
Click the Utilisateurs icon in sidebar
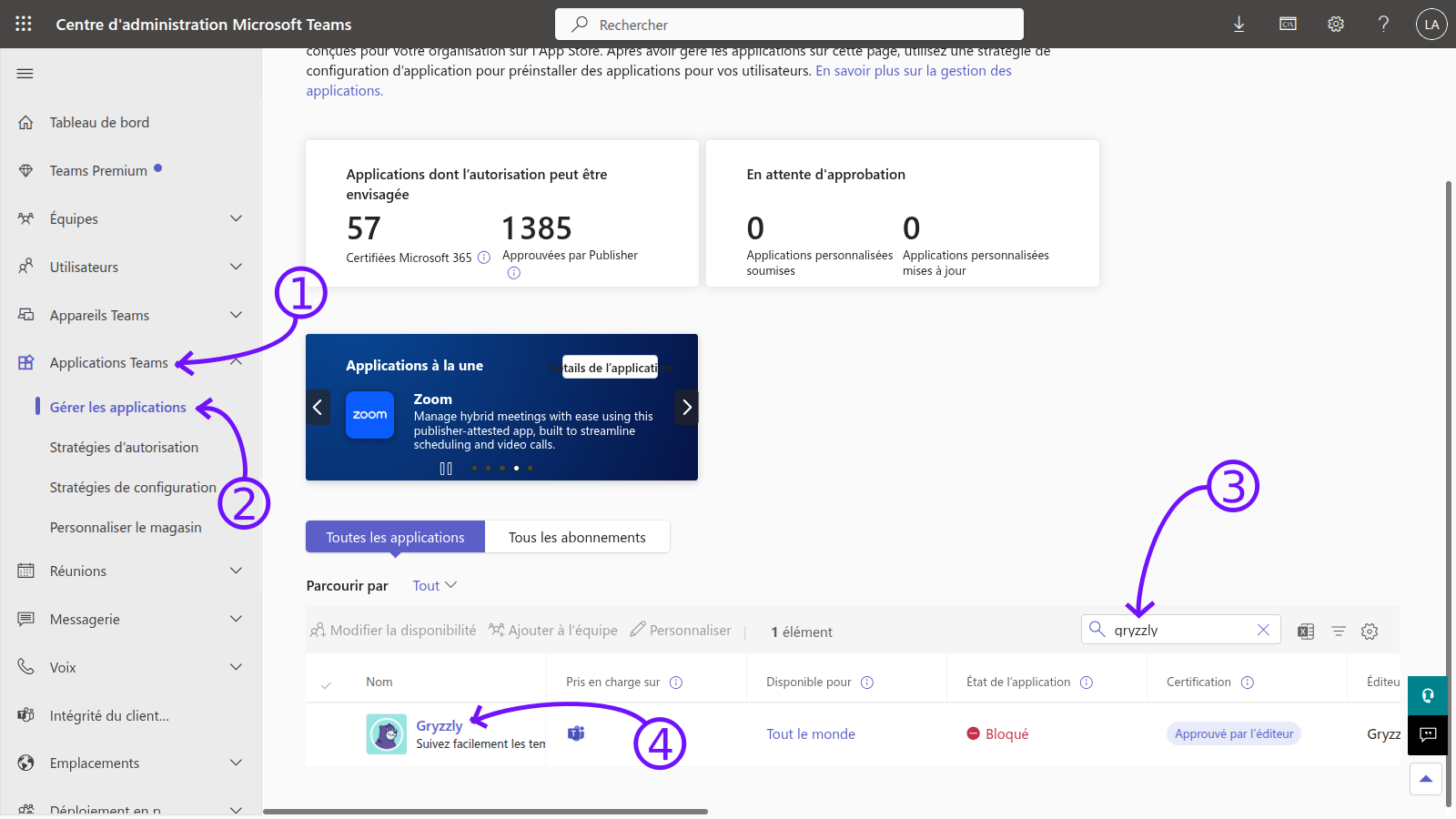[x=26, y=267]
